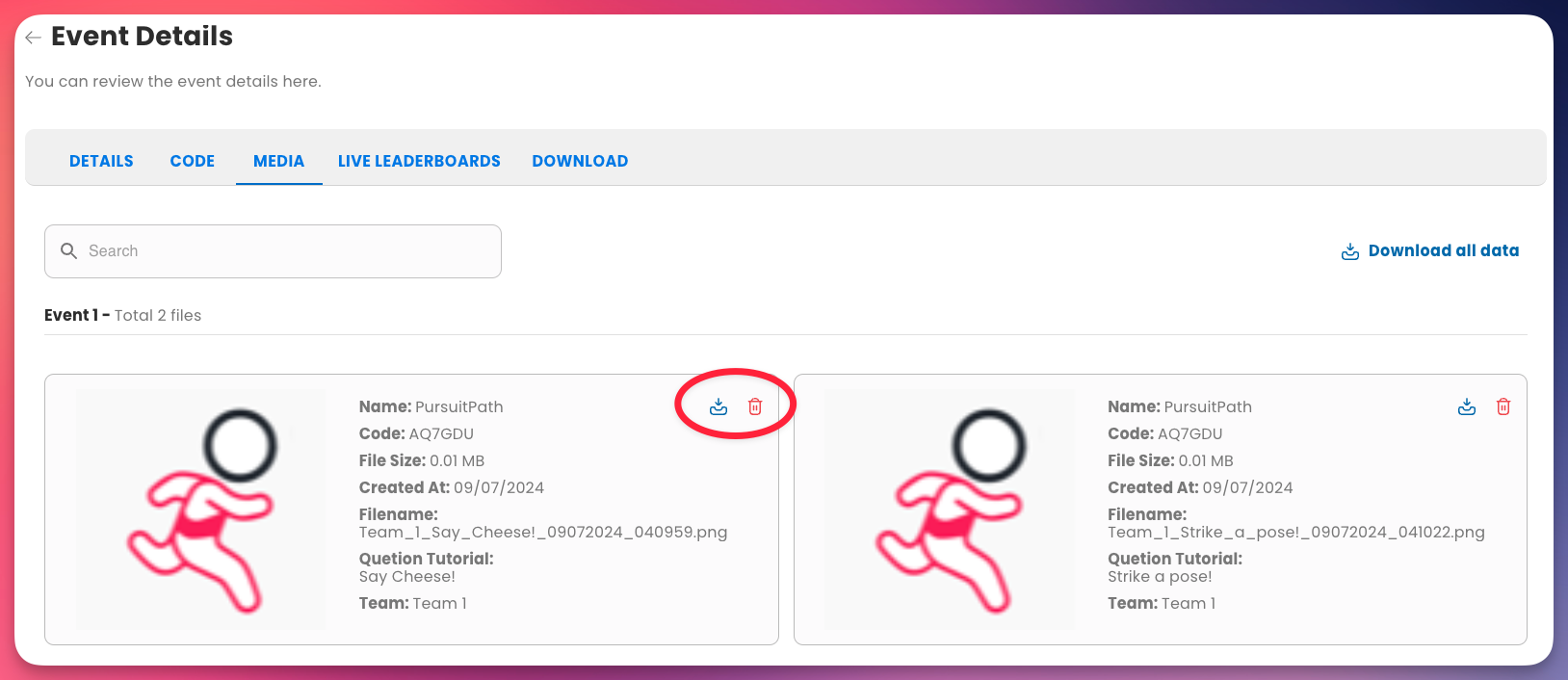Go to the LIVE LEADERBOARDS tab
Image resolution: width=1568 pixels, height=680 pixels.
tap(419, 161)
